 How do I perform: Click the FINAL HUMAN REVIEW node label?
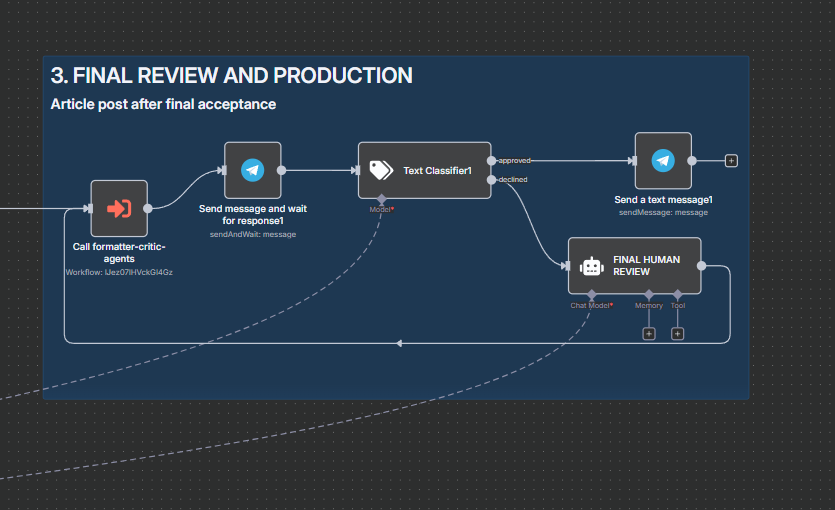click(646, 266)
